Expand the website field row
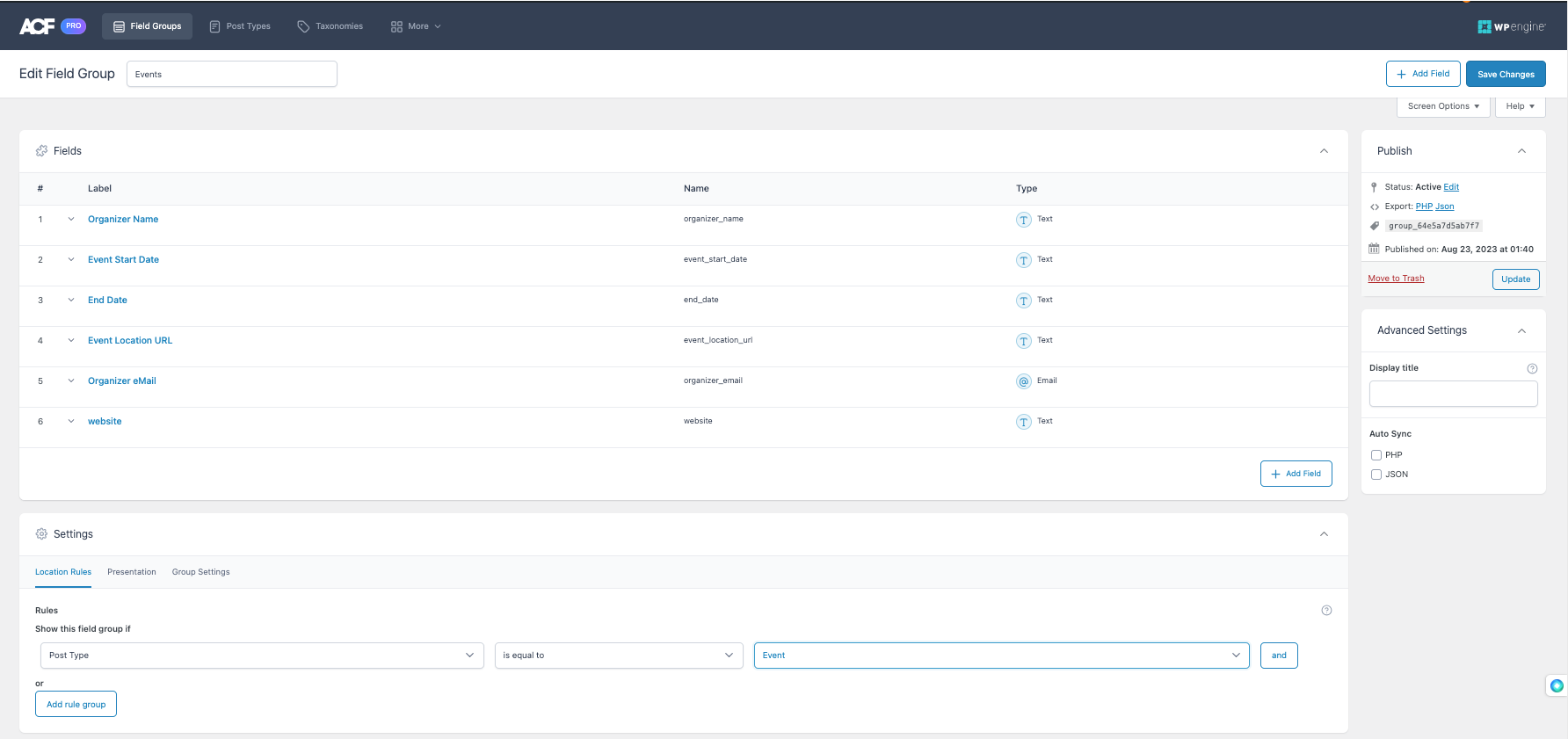Image resolution: width=1568 pixels, height=739 pixels. click(x=71, y=422)
